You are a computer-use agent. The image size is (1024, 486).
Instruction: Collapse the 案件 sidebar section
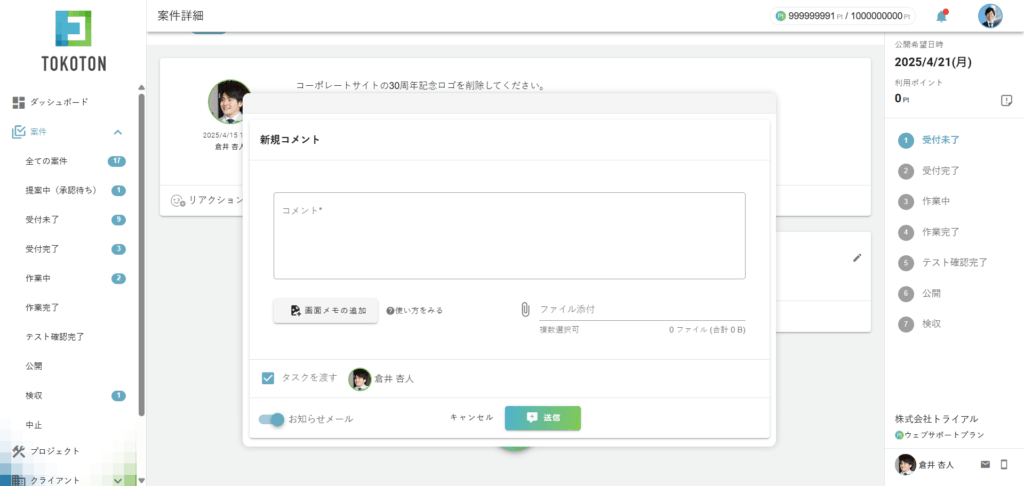pos(117,132)
